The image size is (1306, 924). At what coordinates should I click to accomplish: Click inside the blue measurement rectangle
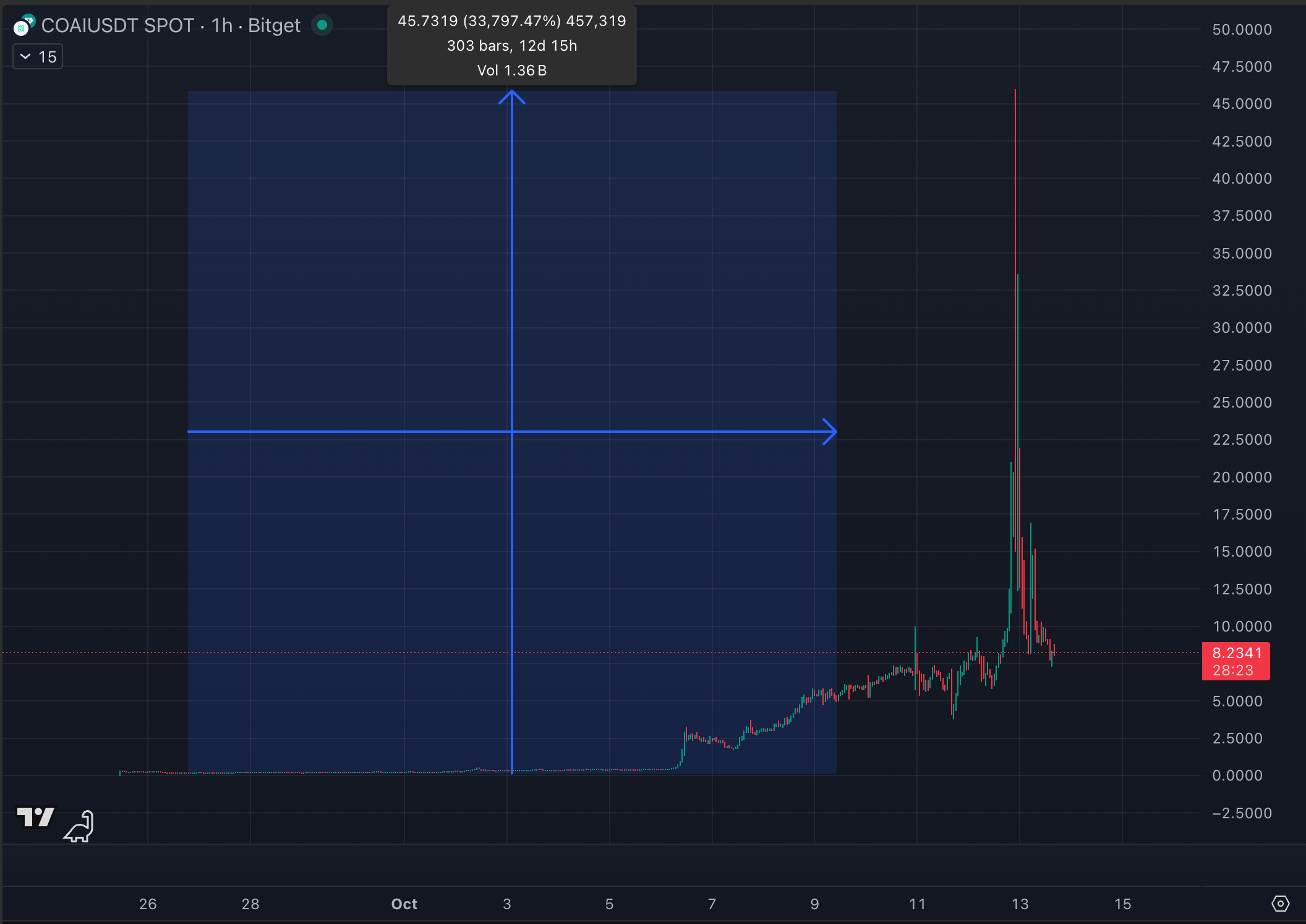click(346, 278)
